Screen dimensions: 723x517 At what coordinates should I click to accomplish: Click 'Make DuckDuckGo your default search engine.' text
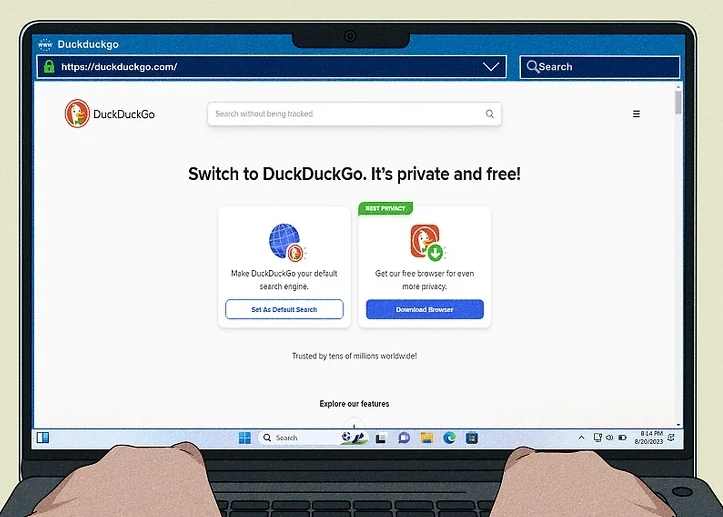point(284,279)
